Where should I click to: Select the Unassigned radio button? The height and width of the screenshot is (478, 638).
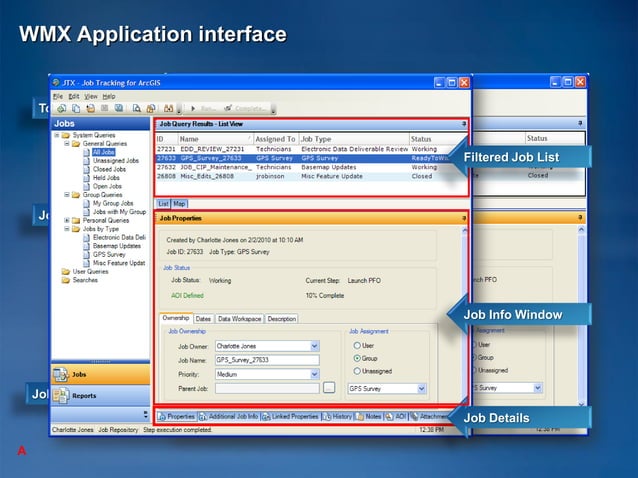click(x=358, y=371)
